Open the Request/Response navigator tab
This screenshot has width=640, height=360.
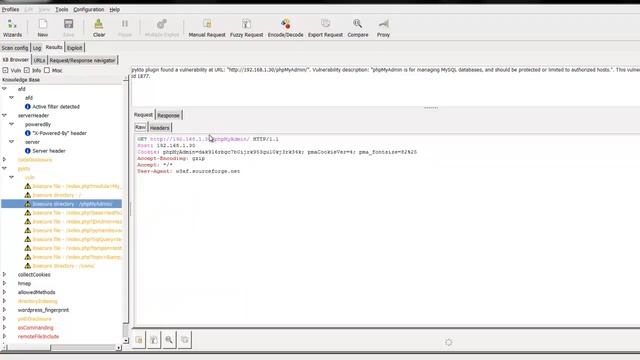click(x=82, y=60)
